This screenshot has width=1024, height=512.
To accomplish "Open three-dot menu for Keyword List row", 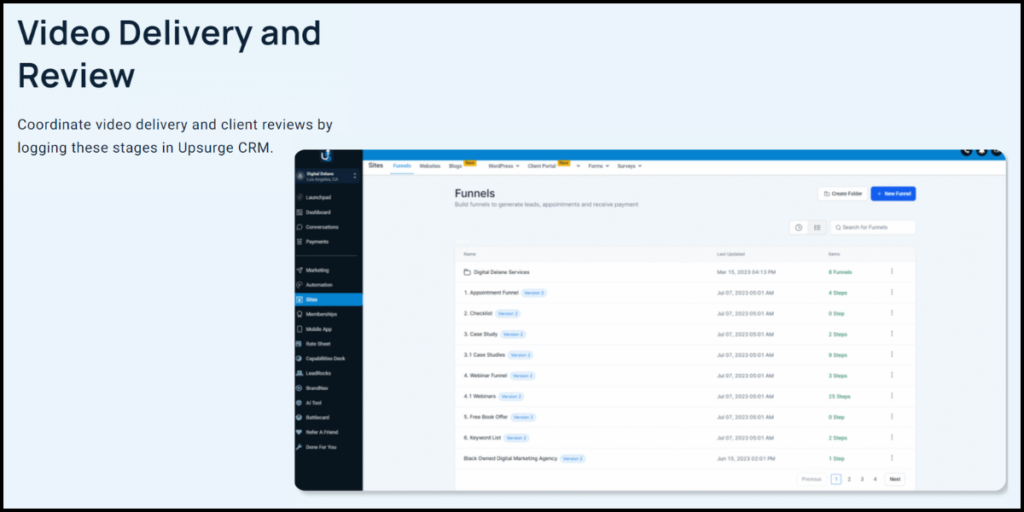I will (x=891, y=437).
